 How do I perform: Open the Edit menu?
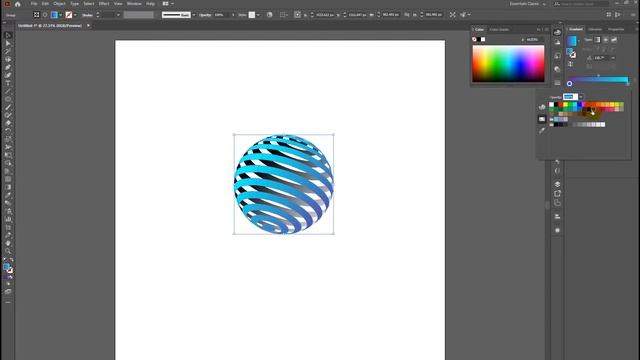pos(45,4)
